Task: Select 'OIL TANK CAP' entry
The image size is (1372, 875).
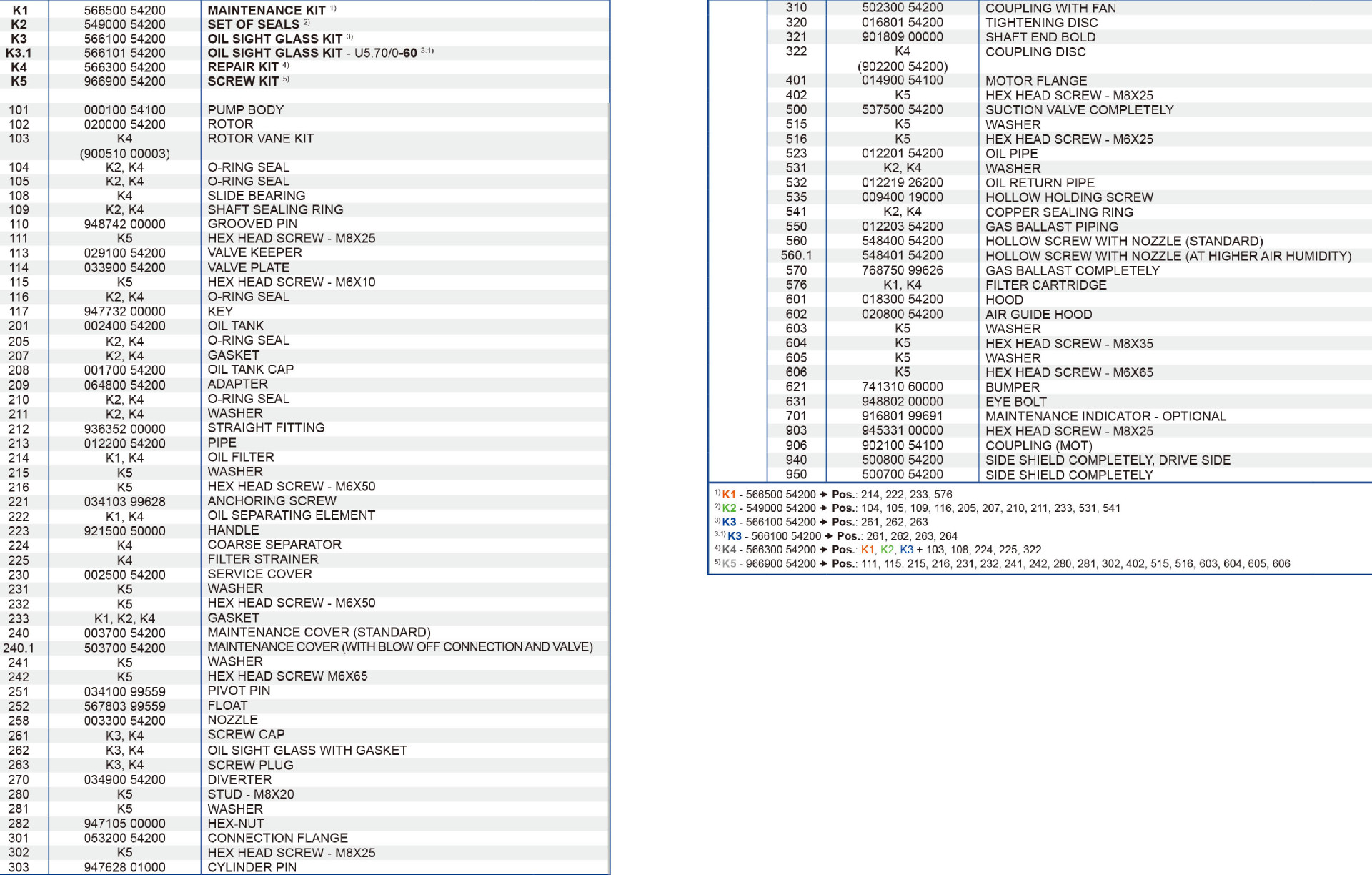Action: click(251, 370)
